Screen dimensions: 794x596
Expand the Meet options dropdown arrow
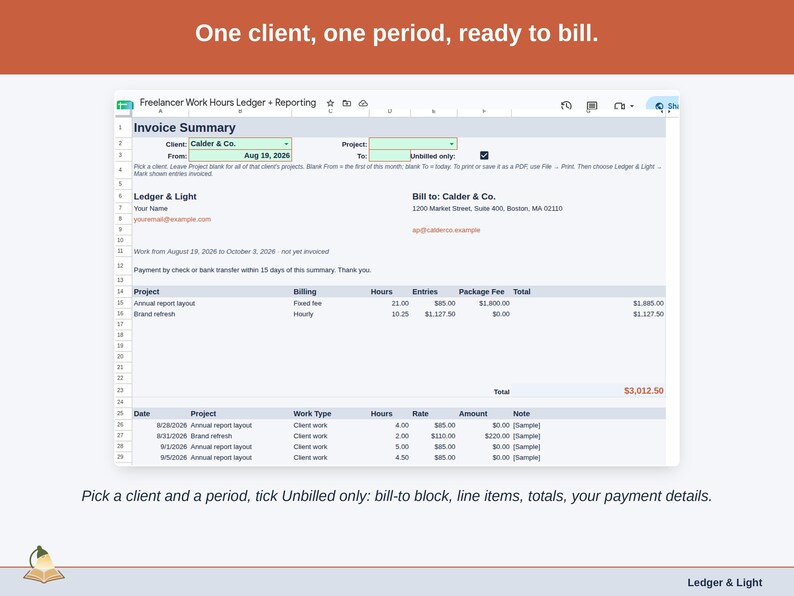tap(632, 106)
